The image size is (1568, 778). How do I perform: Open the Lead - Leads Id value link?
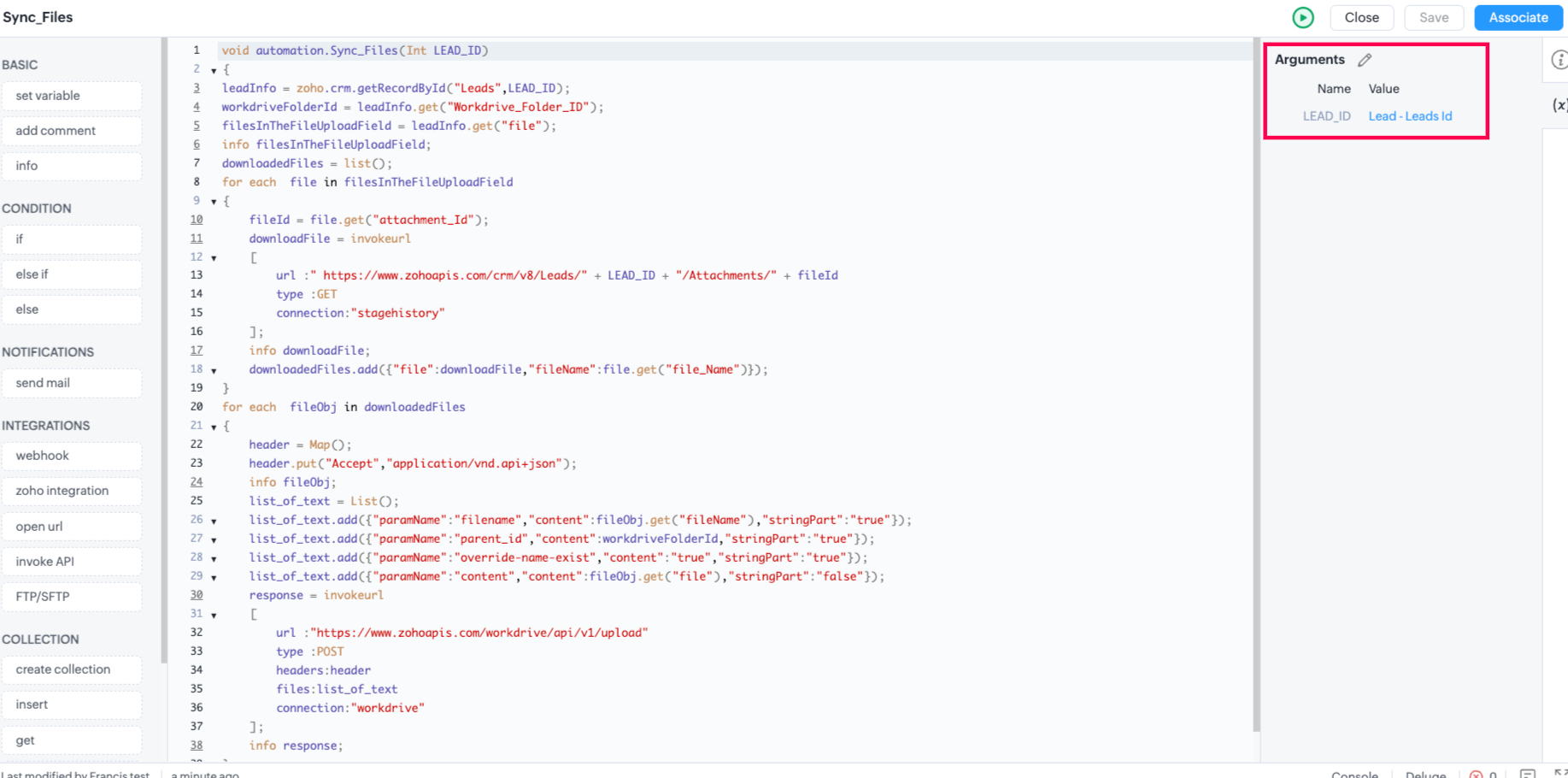coord(1410,116)
